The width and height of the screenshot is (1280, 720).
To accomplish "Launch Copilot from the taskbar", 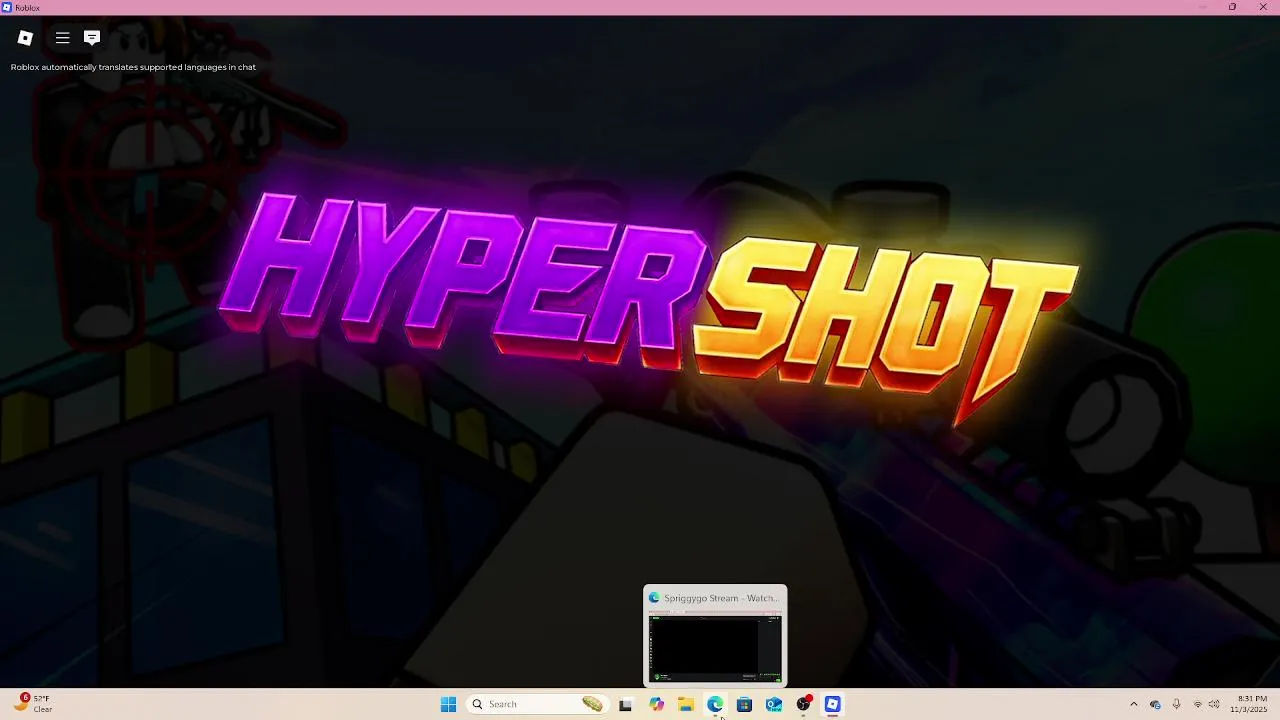I will tap(656, 704).
